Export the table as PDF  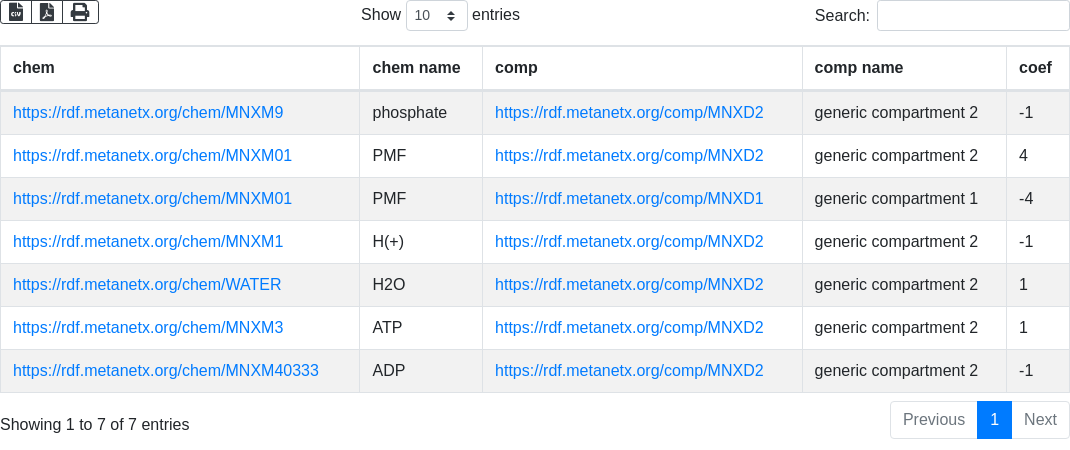point(47,12)
